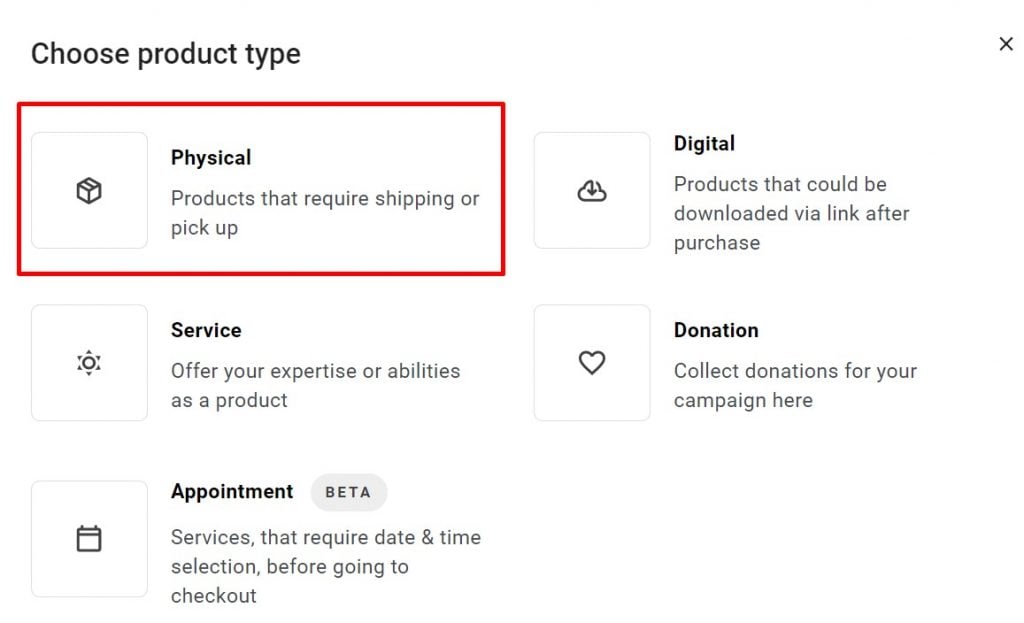Viewport: 1024px width, 623px height.
Task: Close the product type dialog
Action: (1005, 44)
